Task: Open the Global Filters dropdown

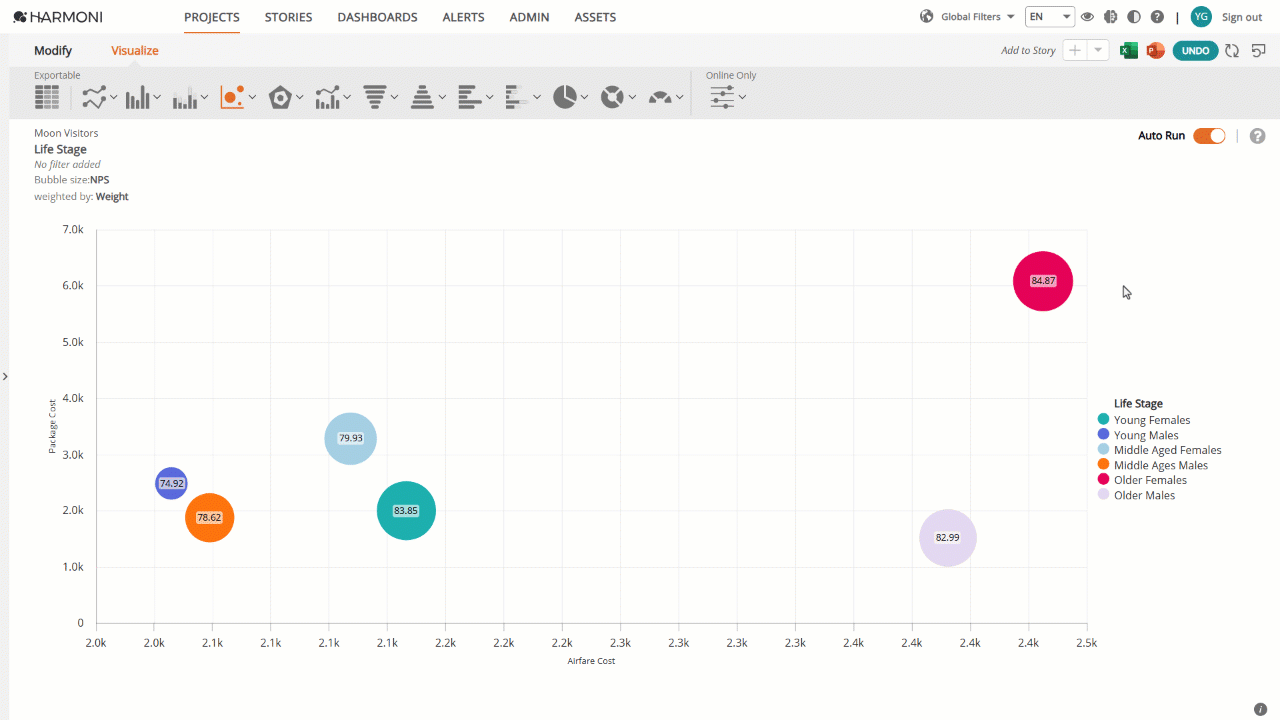Action: coord(977,17)
